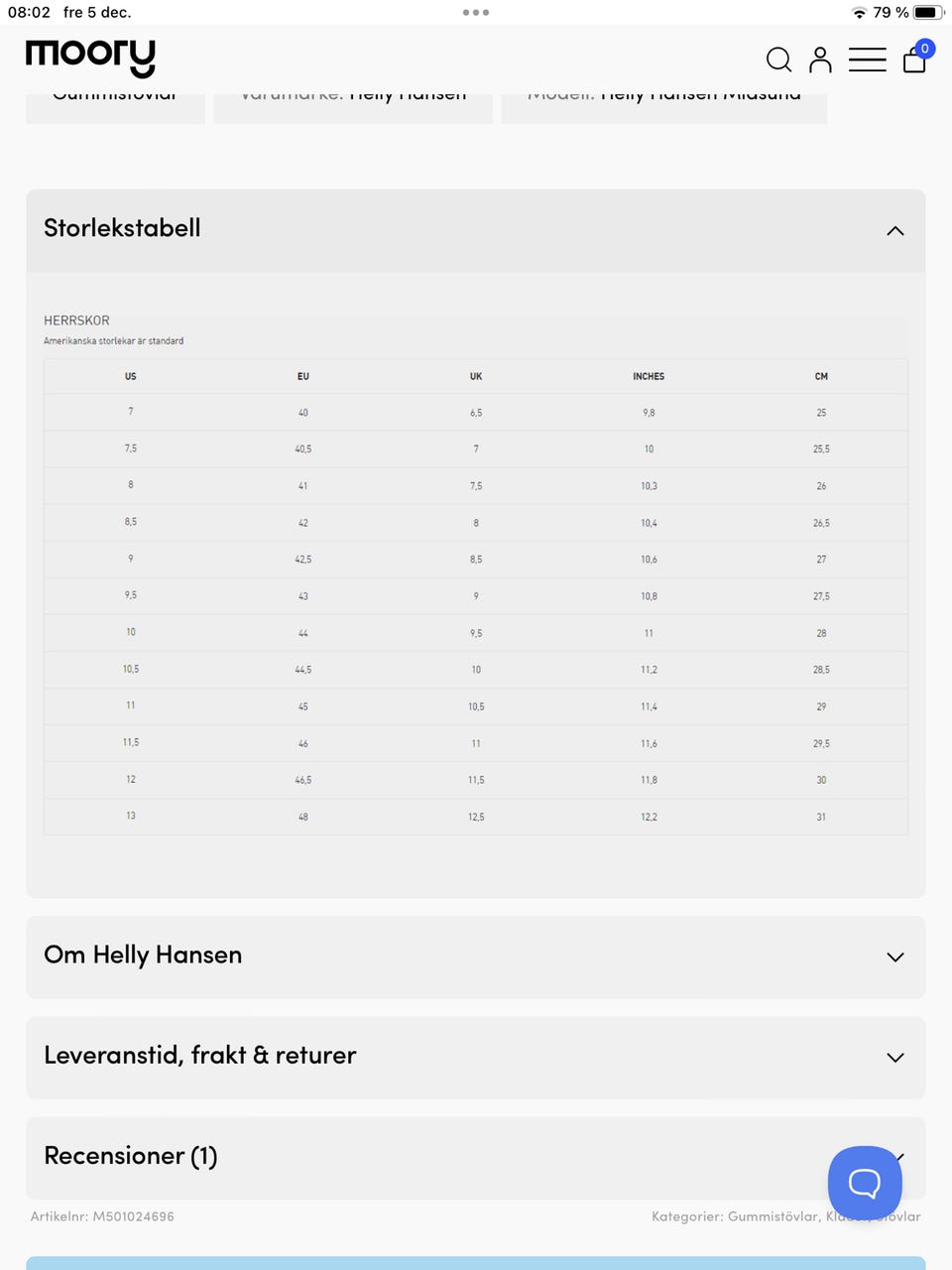Select the Modell: Helly Hansen Midsund filter
The image size is (952, 1270).
(663, 99)
